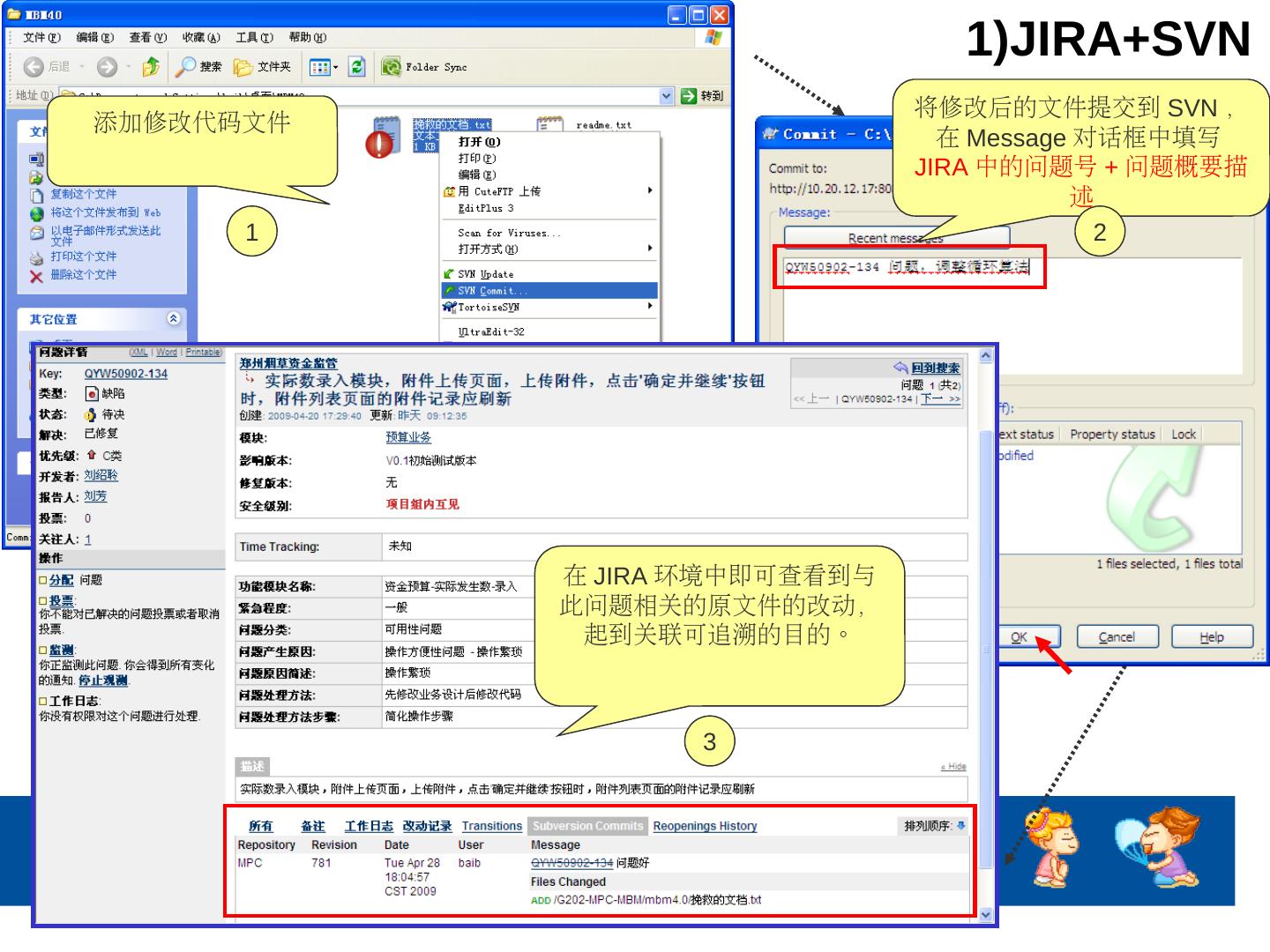Viewport: 1270px width, 952px height.
Task: Show the 文件夹 folders pane
Action: (262, 67)
